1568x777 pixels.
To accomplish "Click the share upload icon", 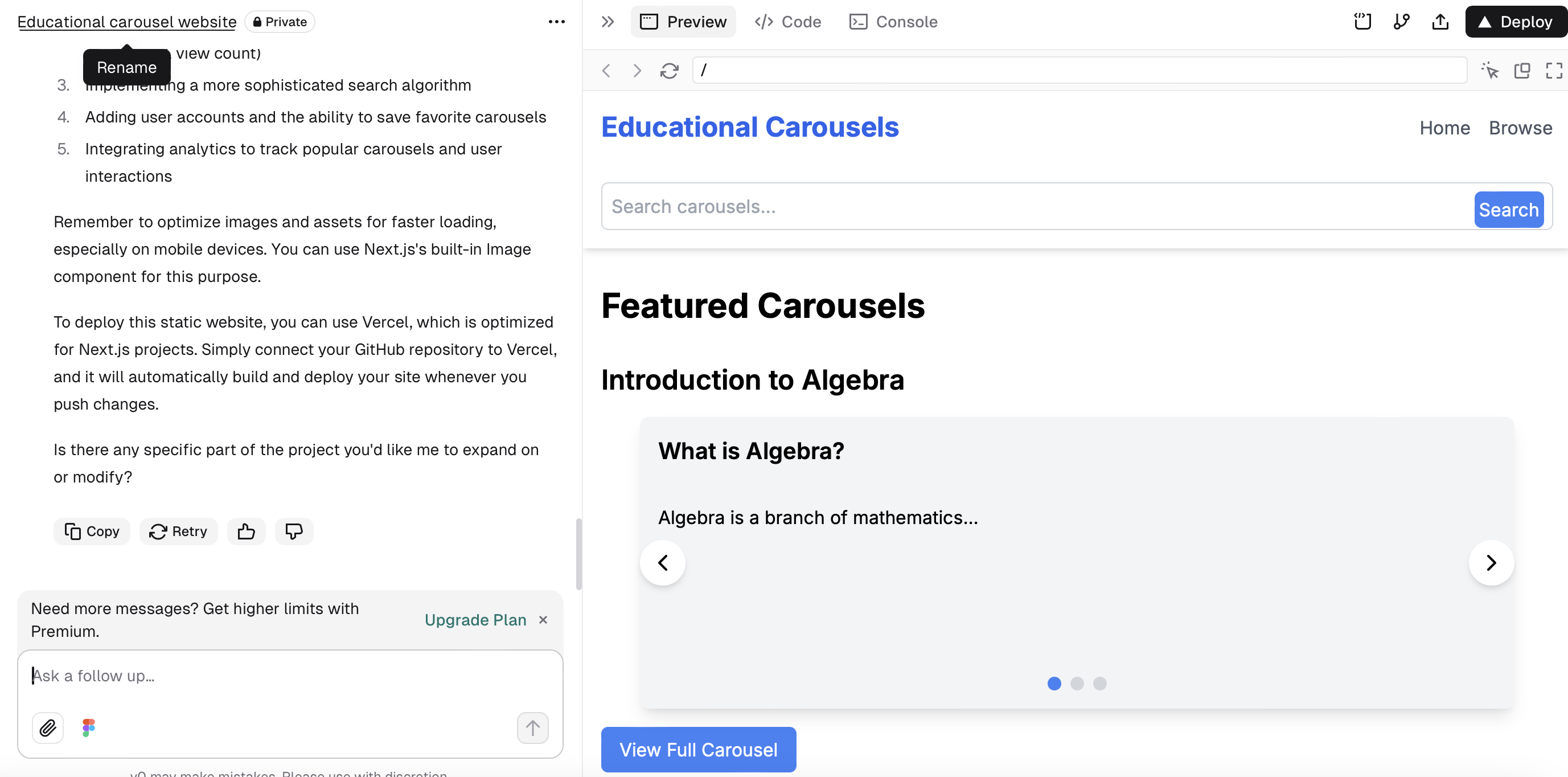I will pyautogui.click(x=1440, y=22).
